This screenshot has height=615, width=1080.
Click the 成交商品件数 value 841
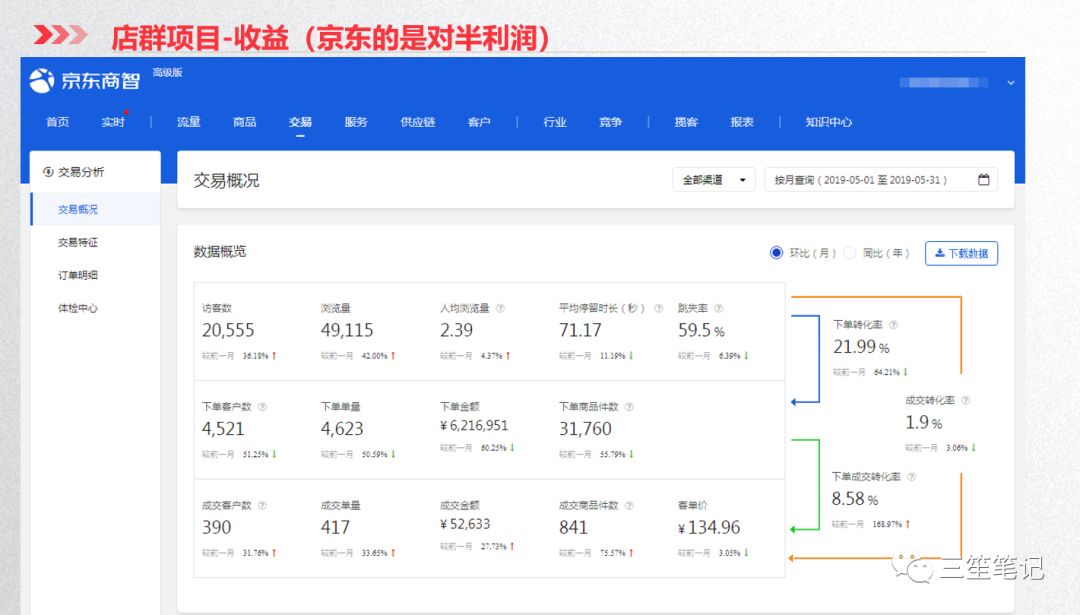573,528
